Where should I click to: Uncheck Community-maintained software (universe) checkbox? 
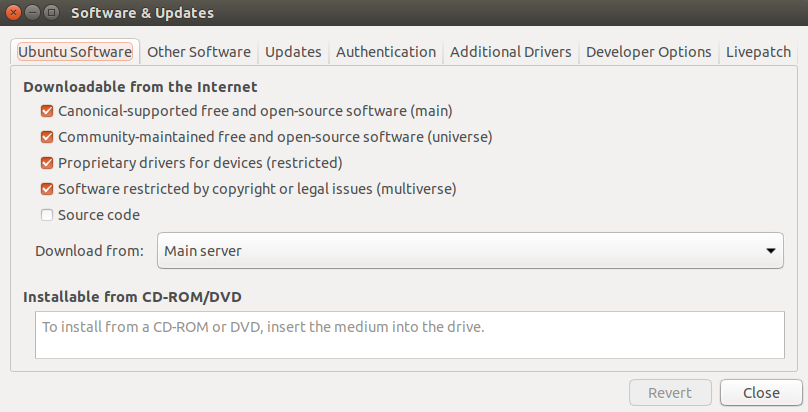tap(47, 137)
